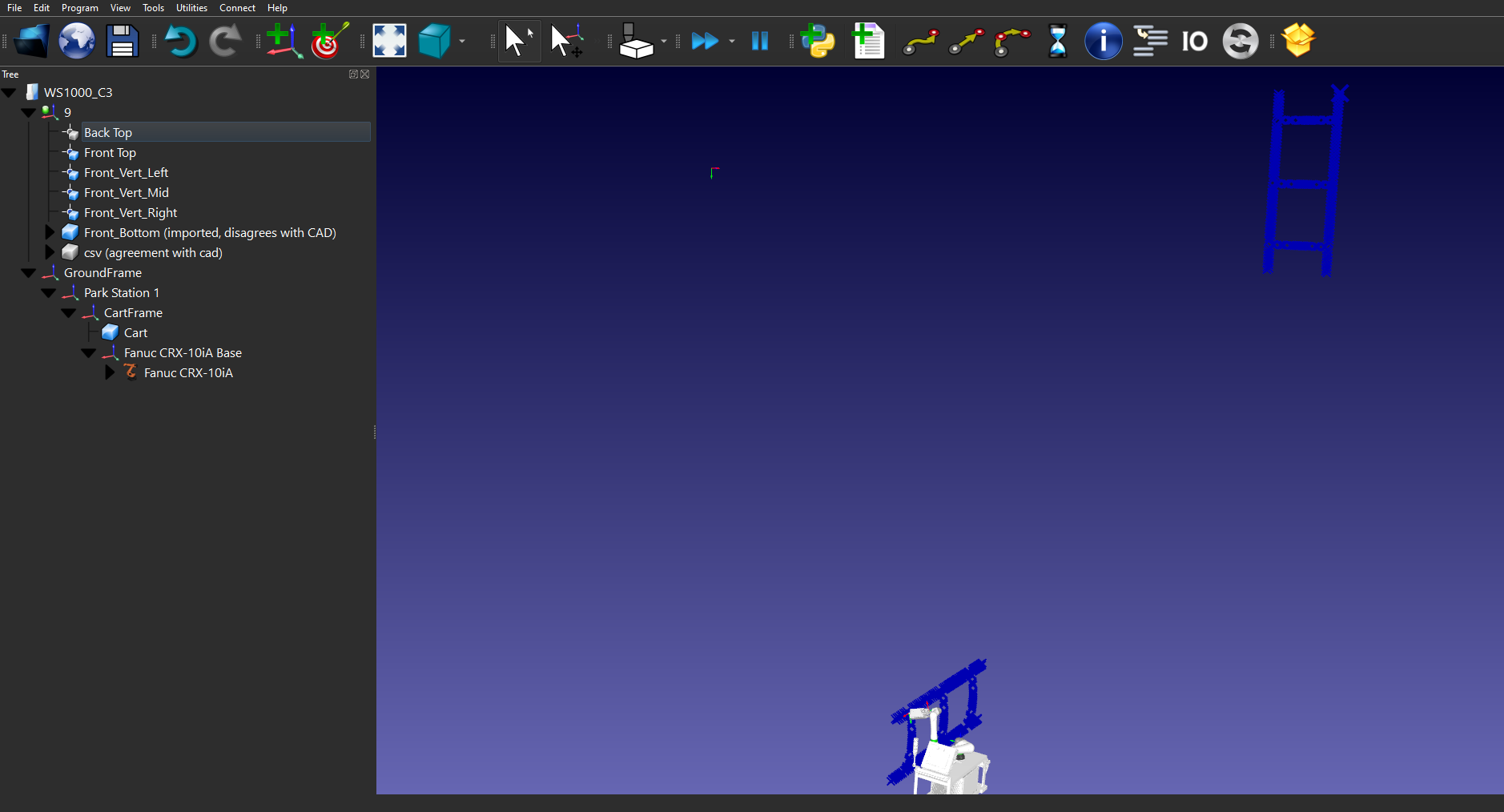Click the Add Python program icon
The height and width of the screenshot is (812, 1504).
[818, 41]
